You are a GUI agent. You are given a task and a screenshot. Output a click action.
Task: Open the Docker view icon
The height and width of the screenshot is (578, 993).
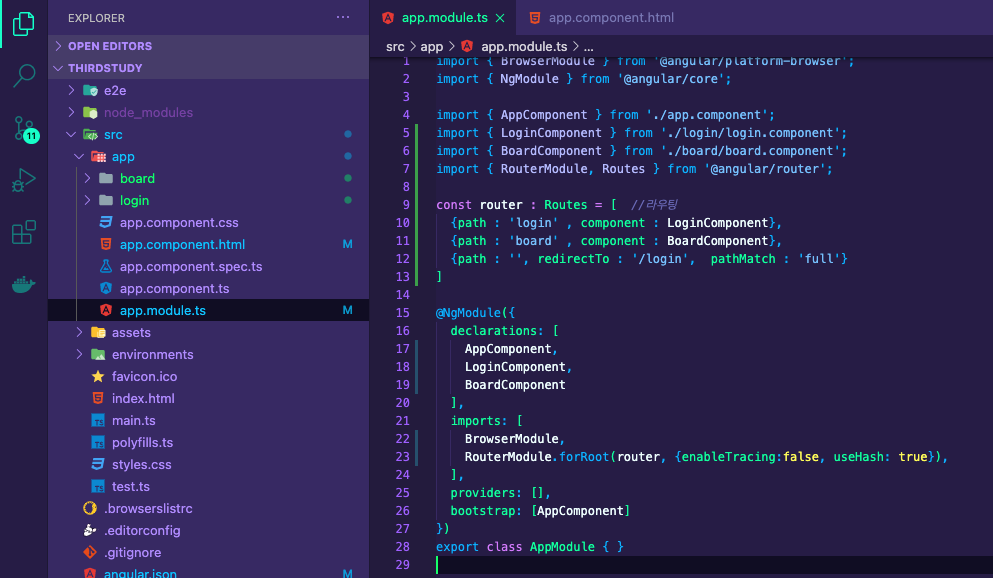(23, 284)
